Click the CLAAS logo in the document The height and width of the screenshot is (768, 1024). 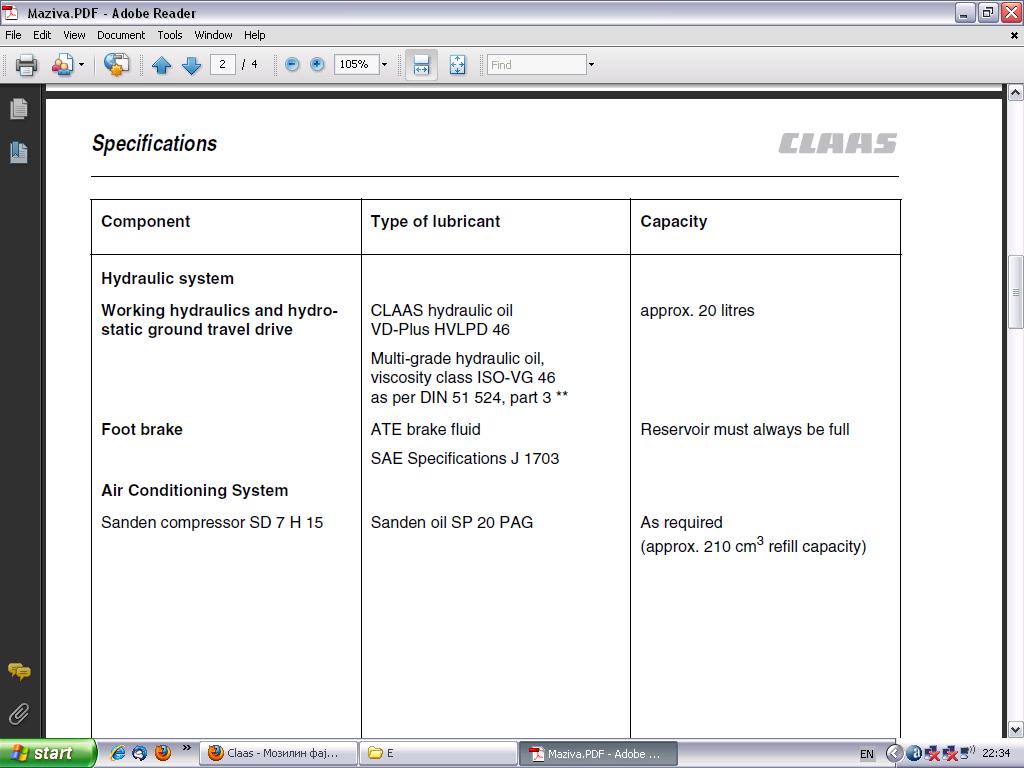coord(838,143)
